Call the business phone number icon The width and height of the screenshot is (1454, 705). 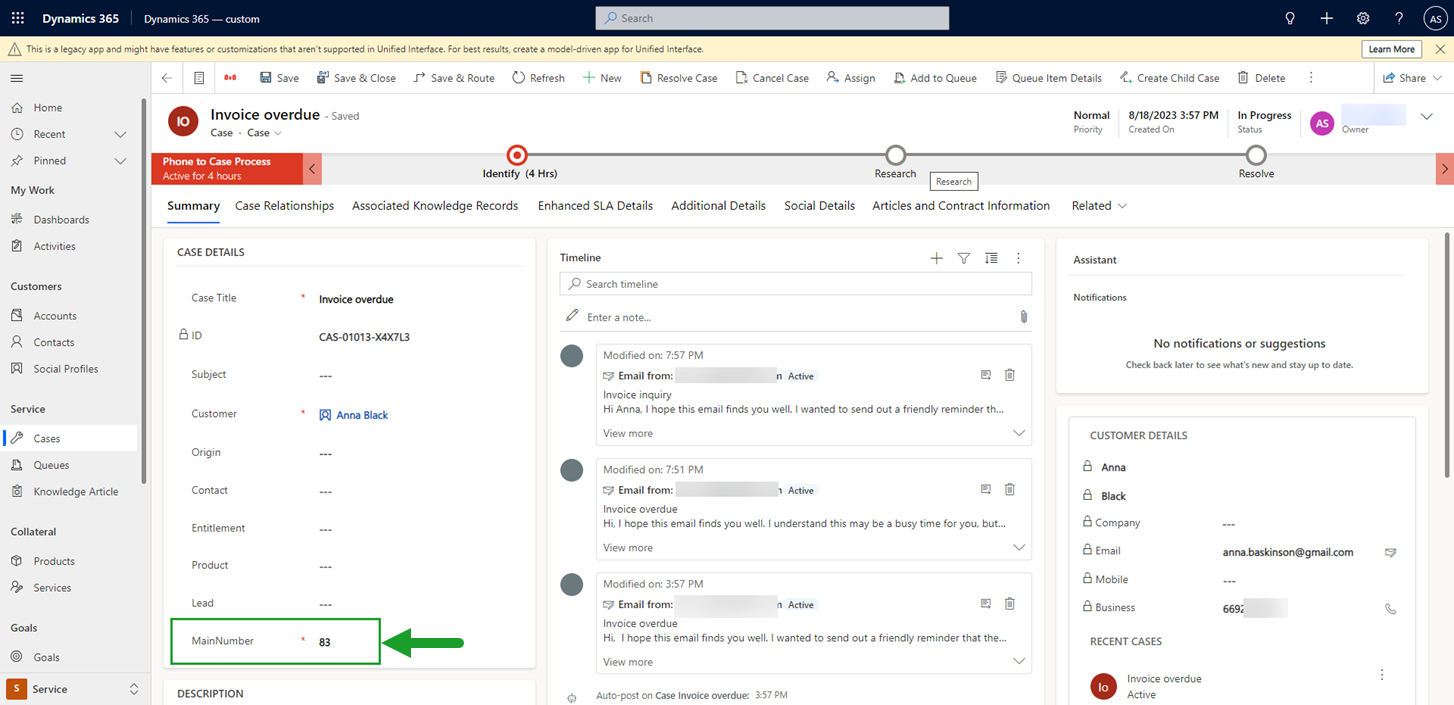click(1390, 608)
